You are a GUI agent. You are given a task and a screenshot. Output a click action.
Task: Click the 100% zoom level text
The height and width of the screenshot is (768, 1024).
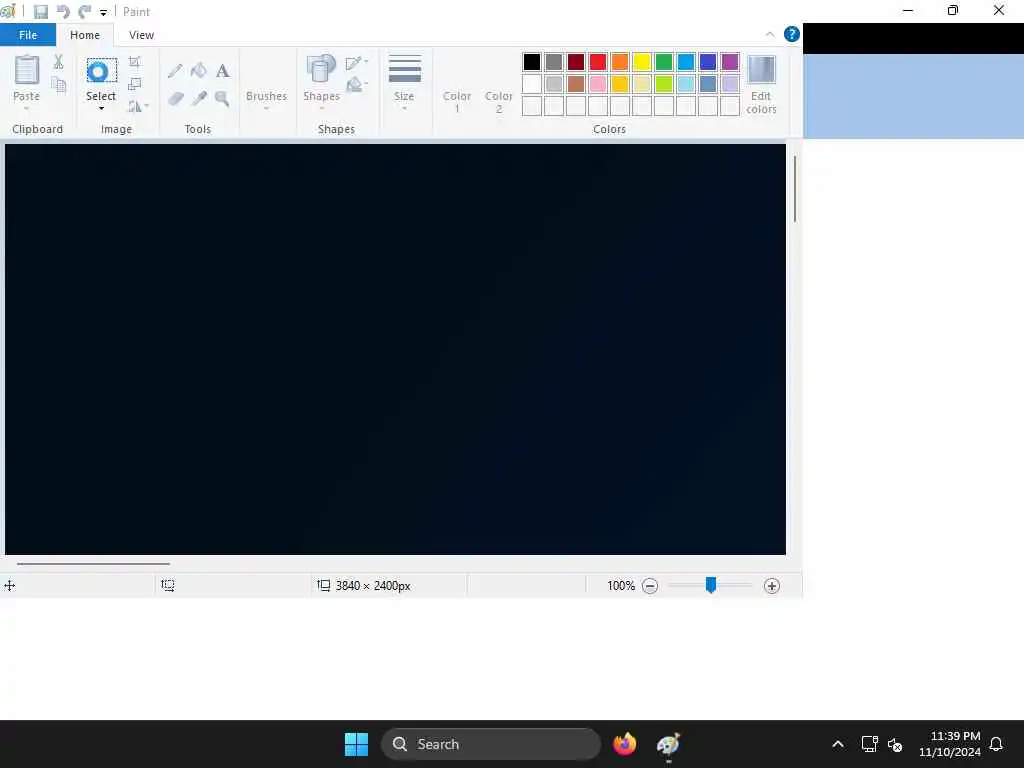tap(621, 586)
